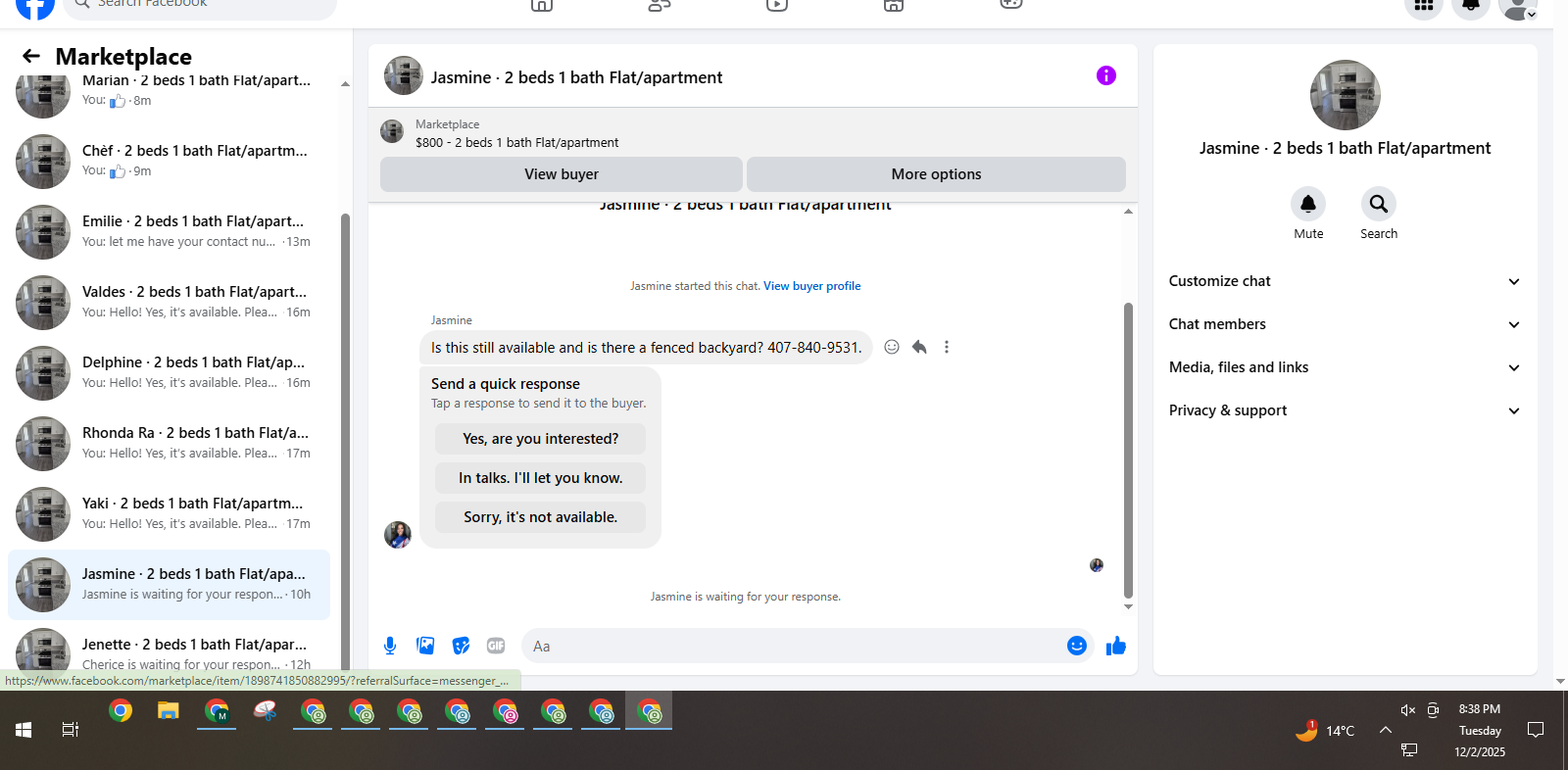
Task: Open Facebook notifications bell
Action: click(1471, 5)
